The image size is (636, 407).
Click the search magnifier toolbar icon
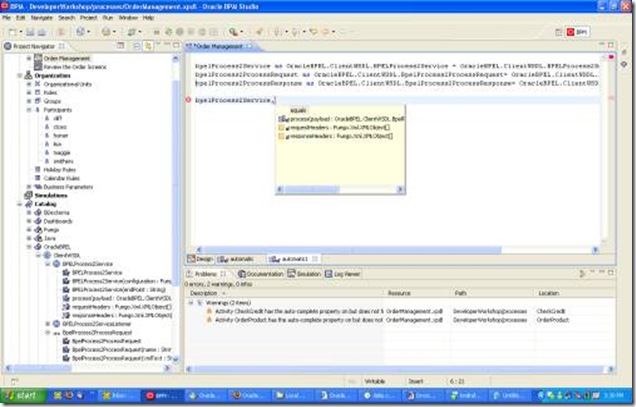click(x=233, y=32)
